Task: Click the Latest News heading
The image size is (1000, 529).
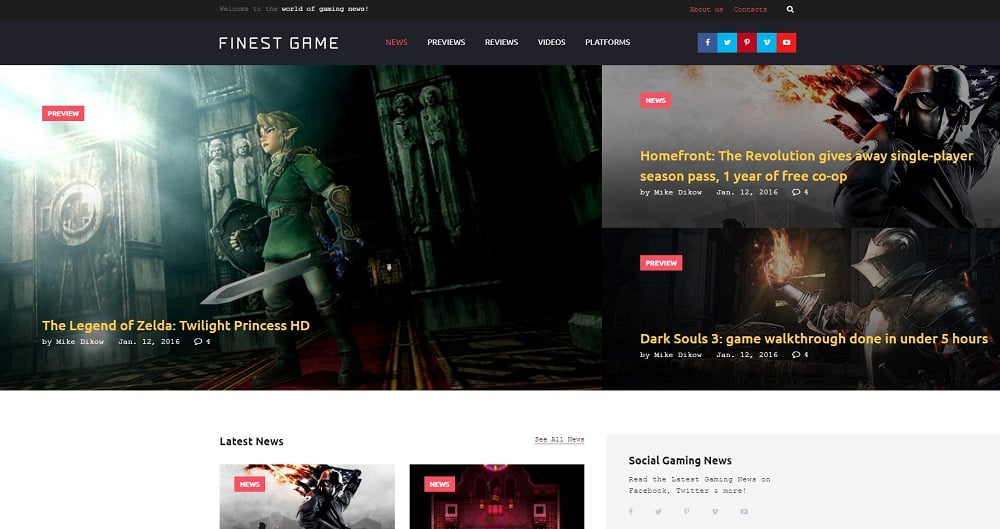Action: pyautogui.click(x=251, y=441)
